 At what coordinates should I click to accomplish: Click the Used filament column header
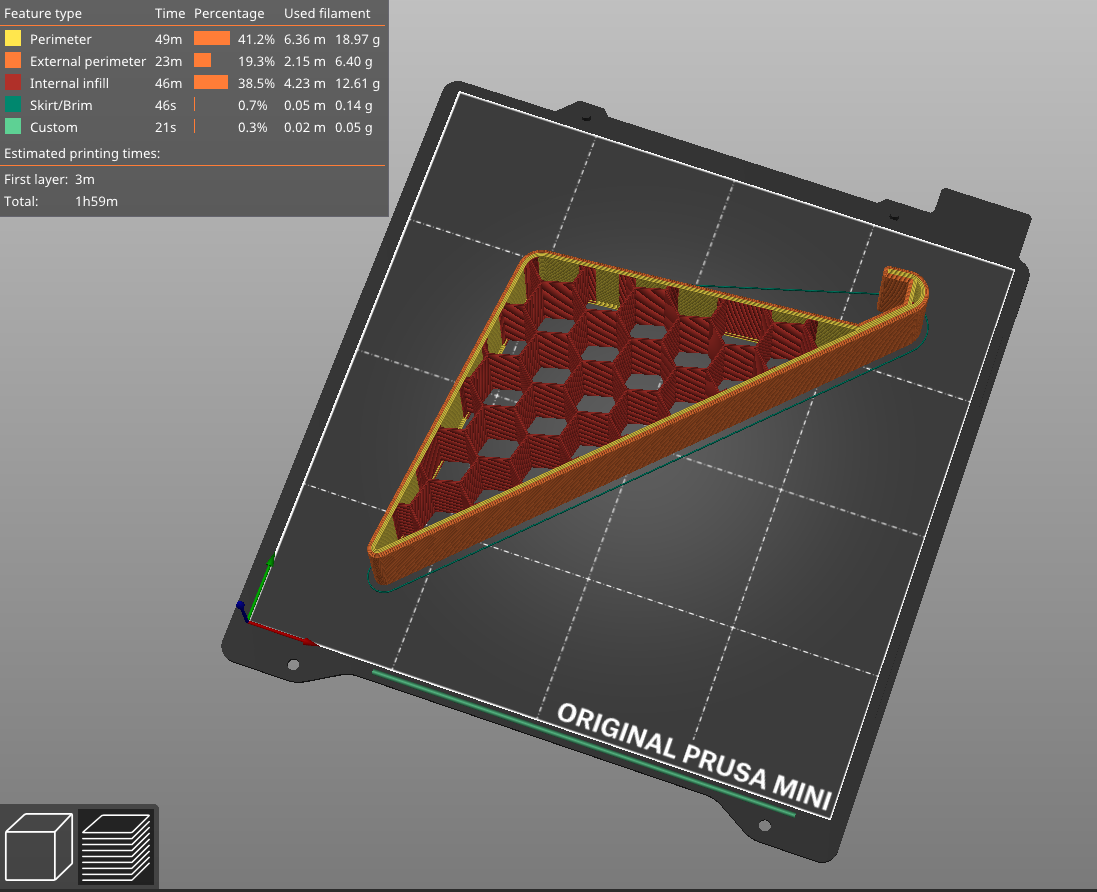[x=327, y=14]
